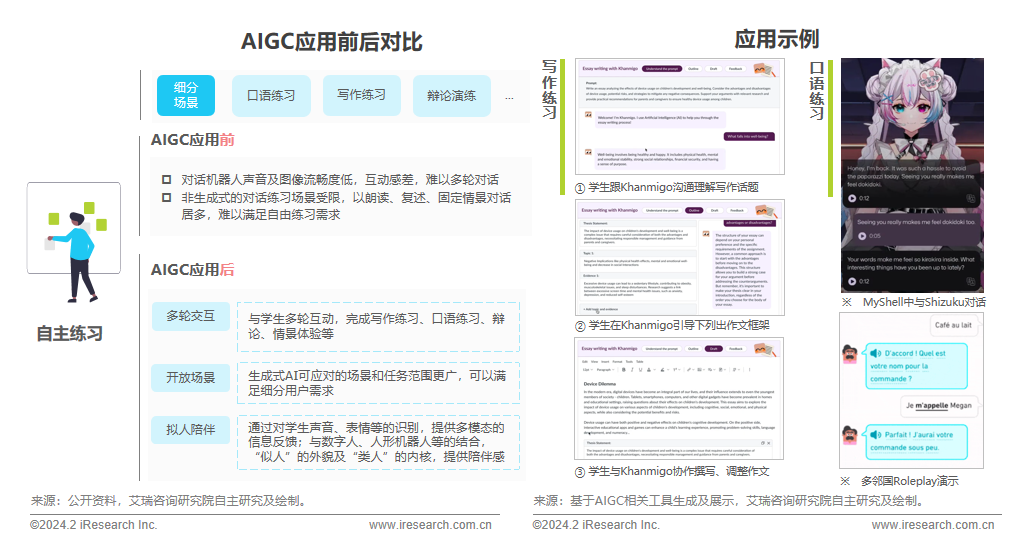The image size is (1020, 539).
Task: Click "What falls into well-being?" reply bubble
Action: click(x=749, y=137)
